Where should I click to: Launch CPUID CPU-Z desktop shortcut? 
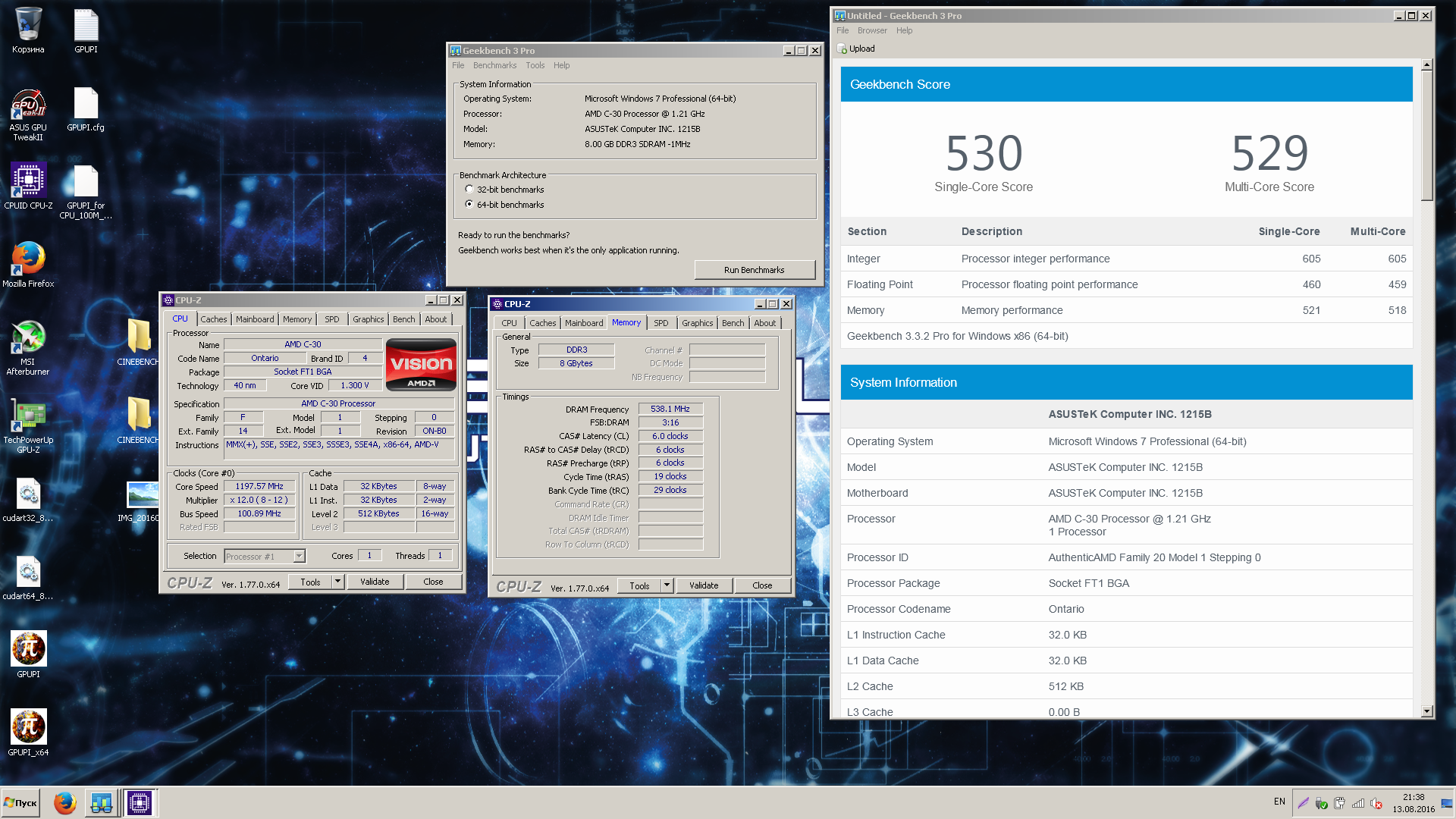click(x=28, y=187)
